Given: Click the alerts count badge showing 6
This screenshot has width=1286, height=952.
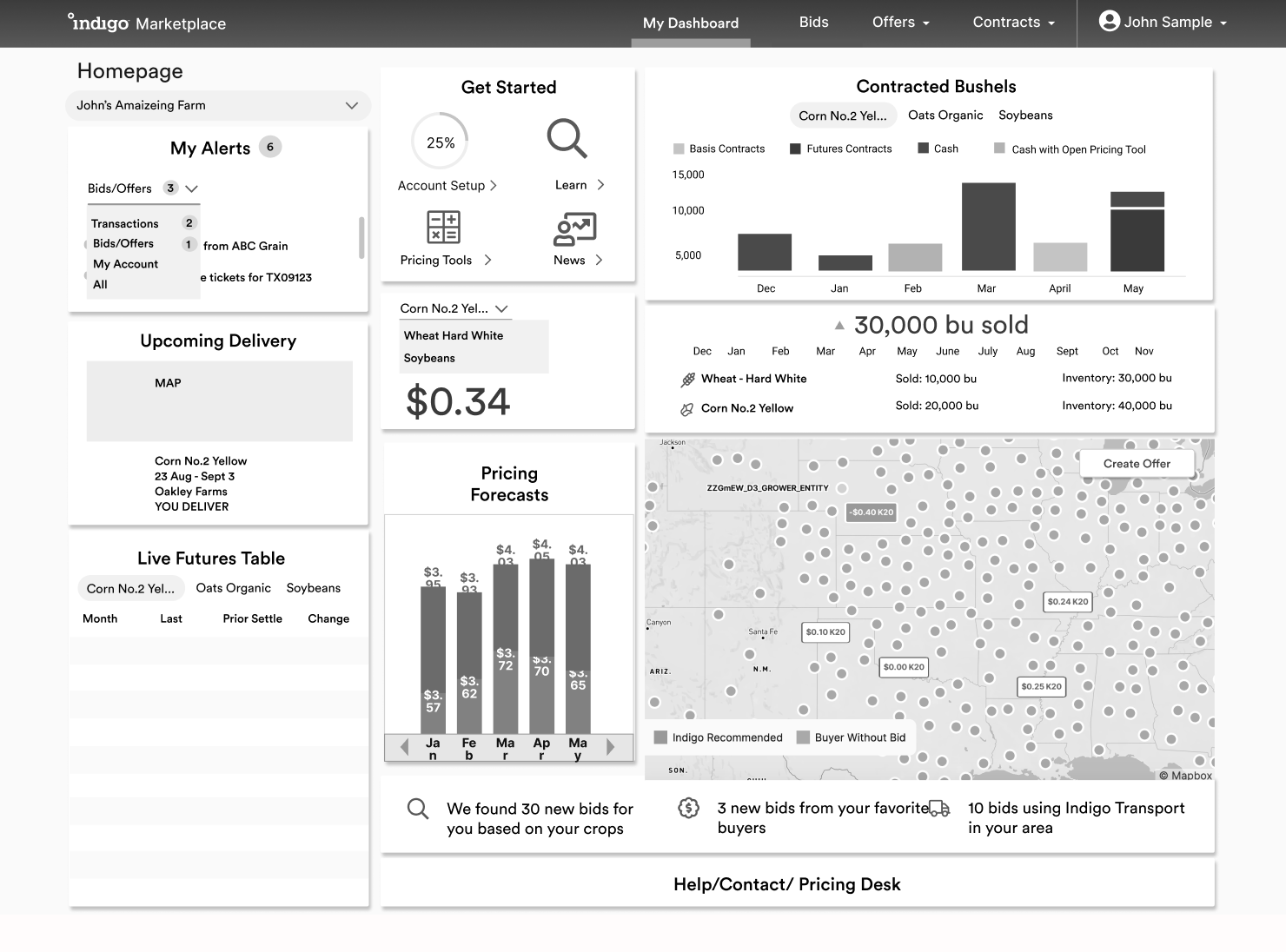Looking at the screenshot, I should tap(270, 147).
